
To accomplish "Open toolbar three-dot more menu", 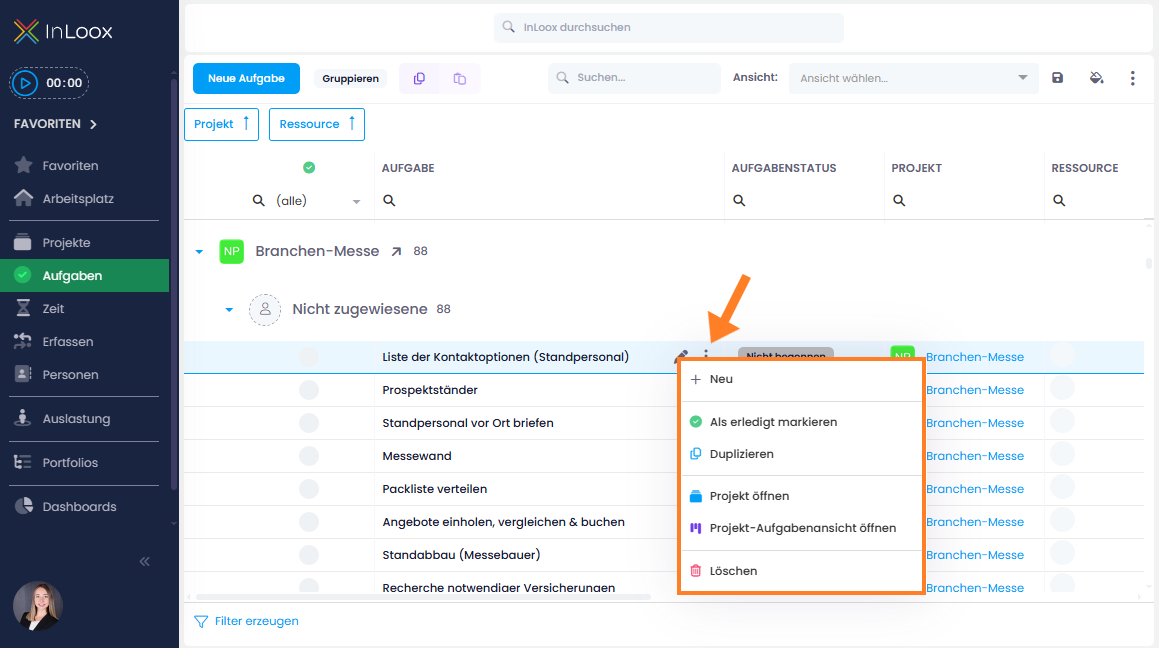I will pos(1132,78).
